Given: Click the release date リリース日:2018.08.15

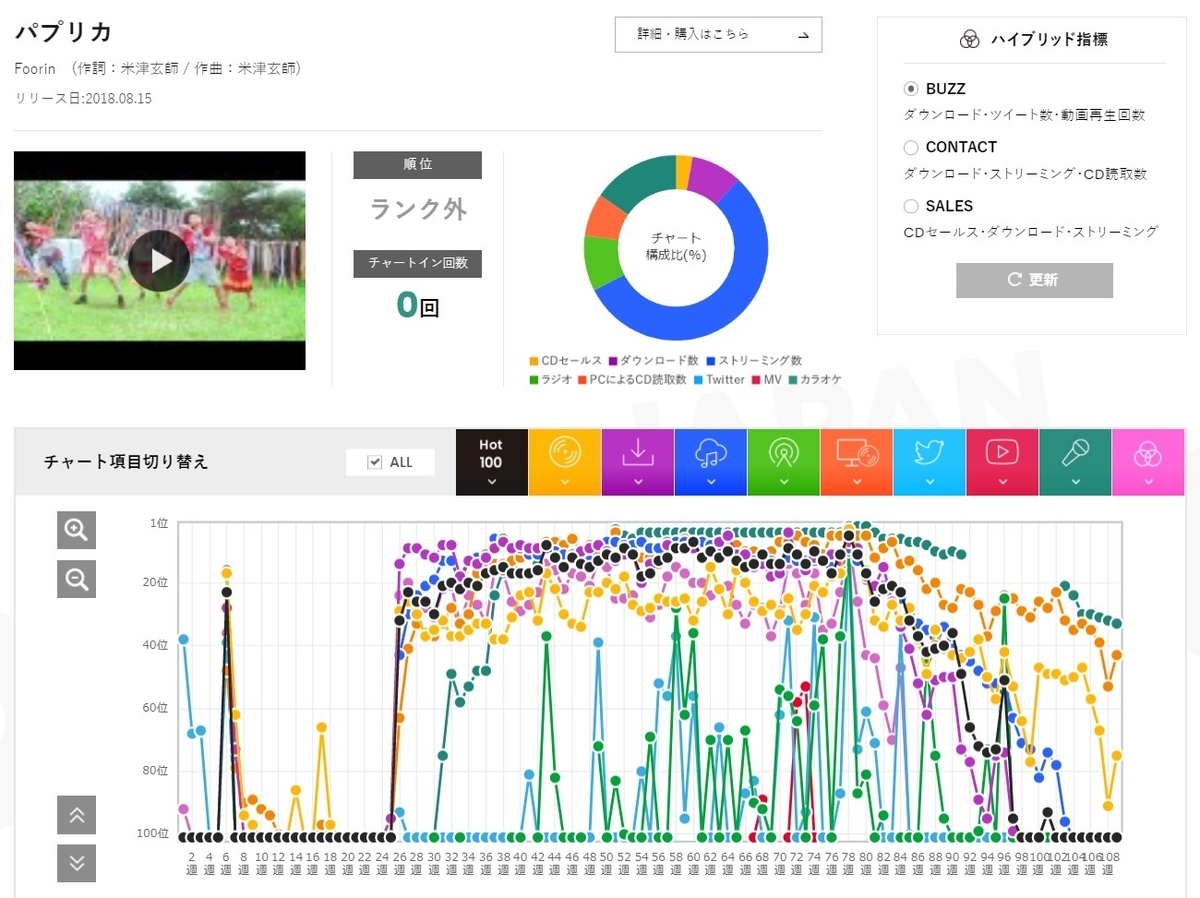Looking at the screenshot, I should [x=83, y=99].
